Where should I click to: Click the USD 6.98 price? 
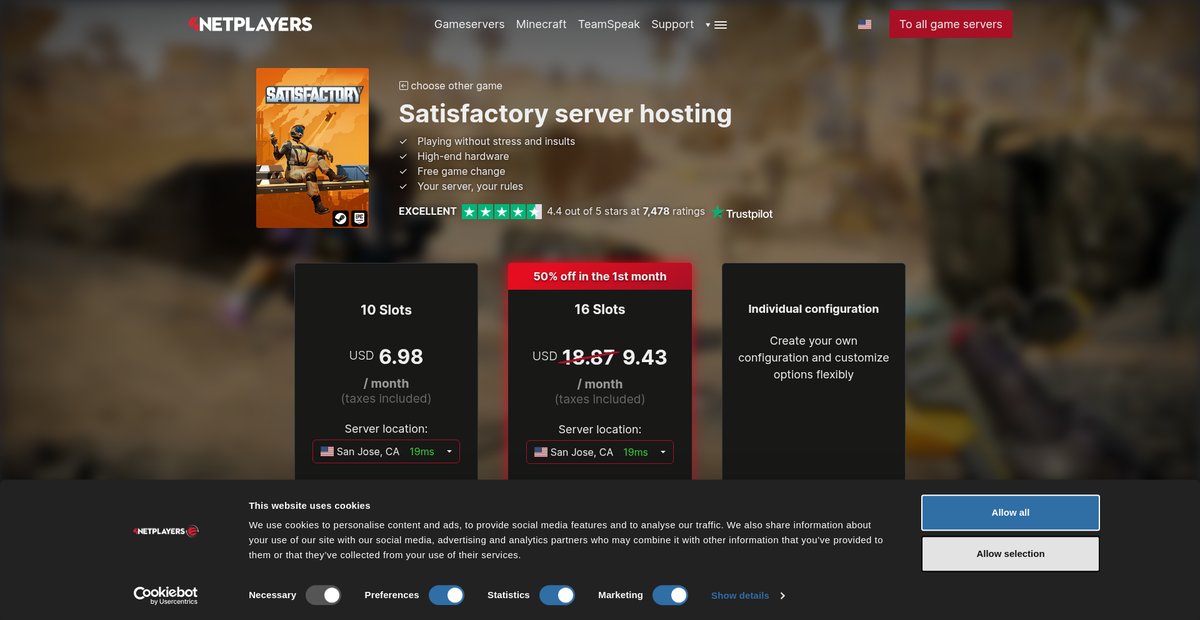386,356
